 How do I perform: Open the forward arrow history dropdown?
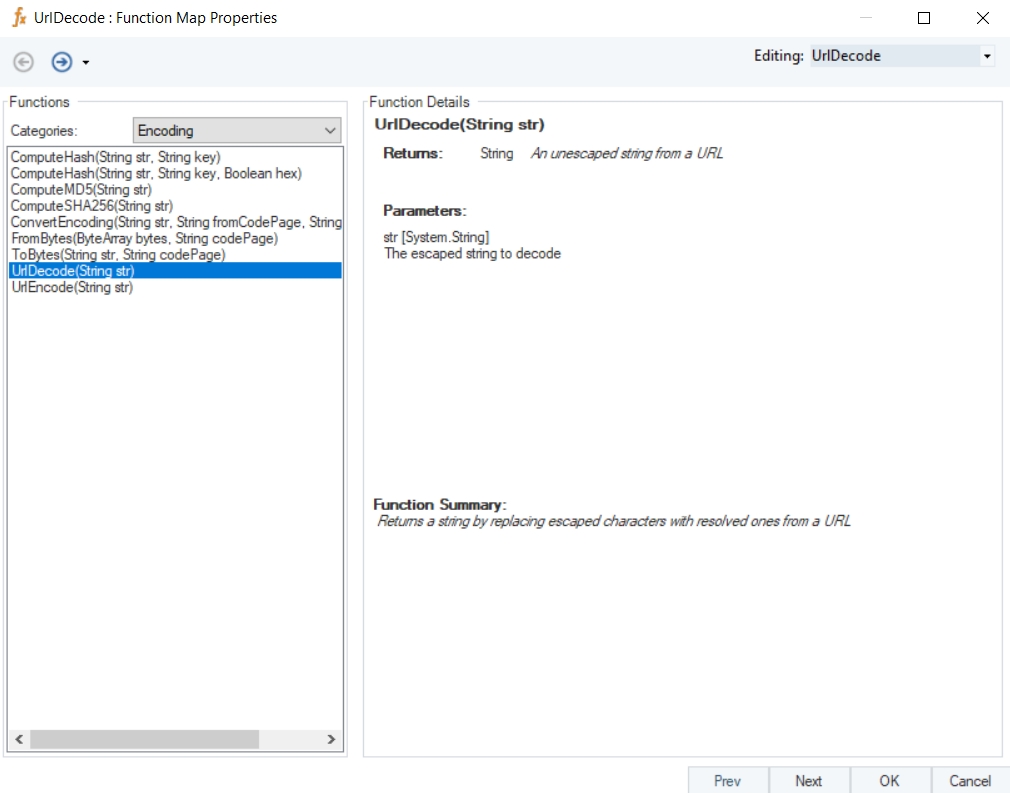(x=86, y=62)
